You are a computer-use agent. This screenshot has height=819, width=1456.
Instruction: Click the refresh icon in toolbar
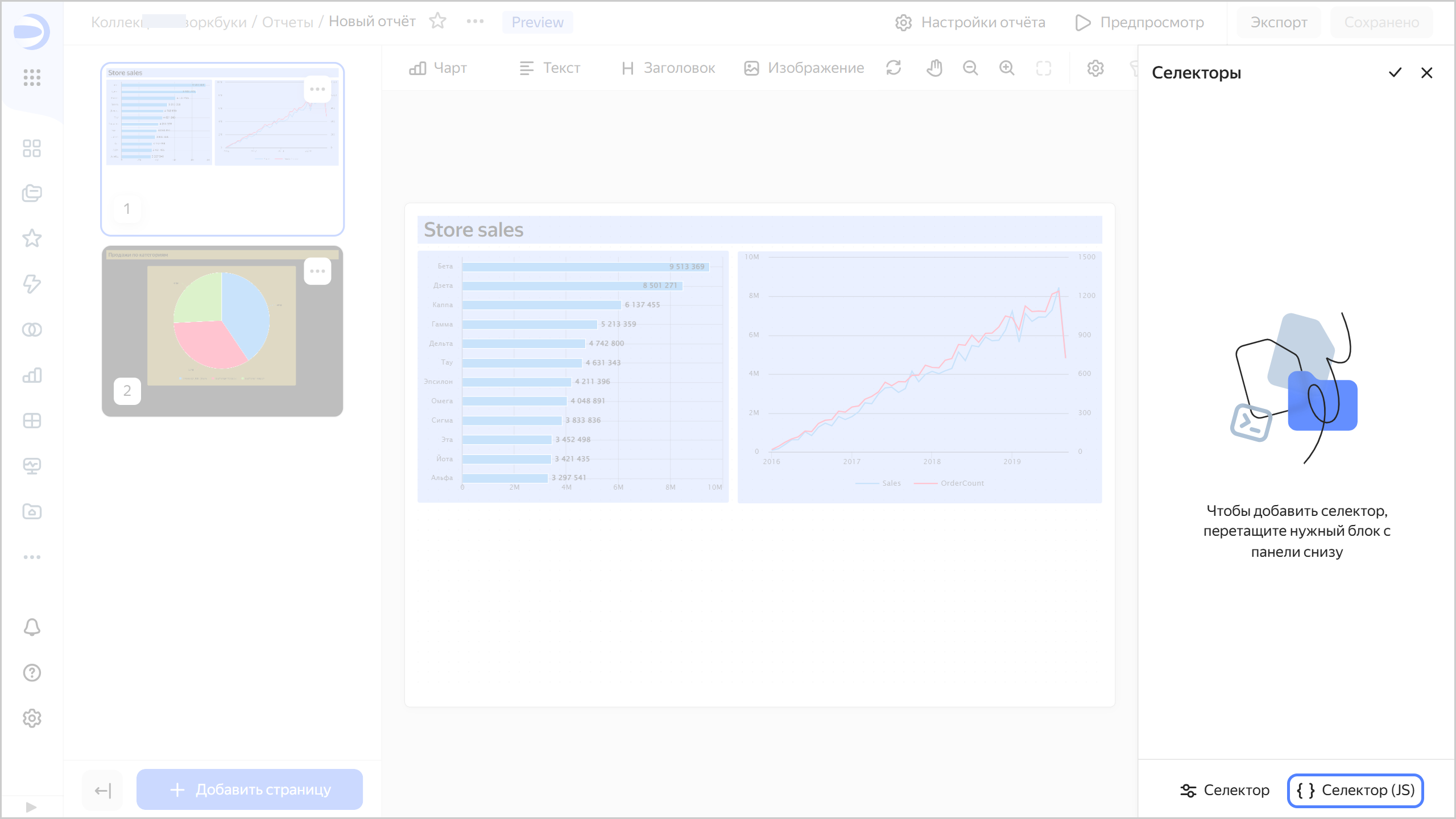coord(894,68)
